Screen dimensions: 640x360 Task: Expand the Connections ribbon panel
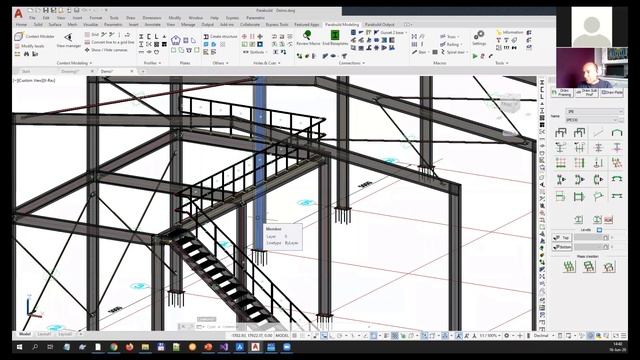(x=352, y=63)
